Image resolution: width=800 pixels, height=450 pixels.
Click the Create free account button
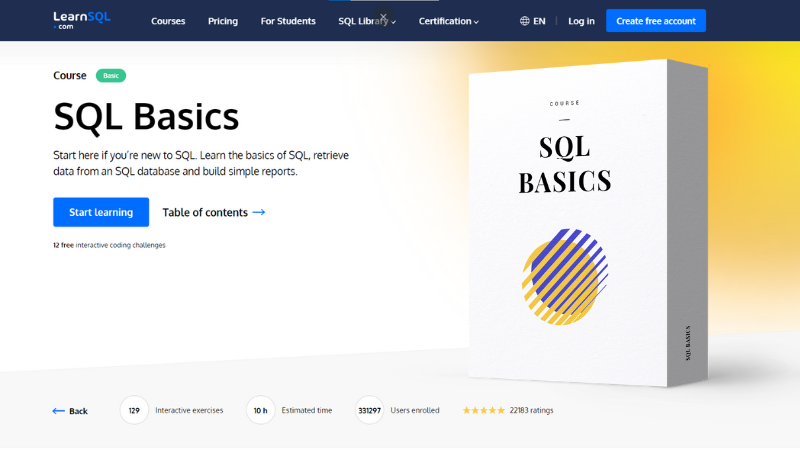(656, 20)
